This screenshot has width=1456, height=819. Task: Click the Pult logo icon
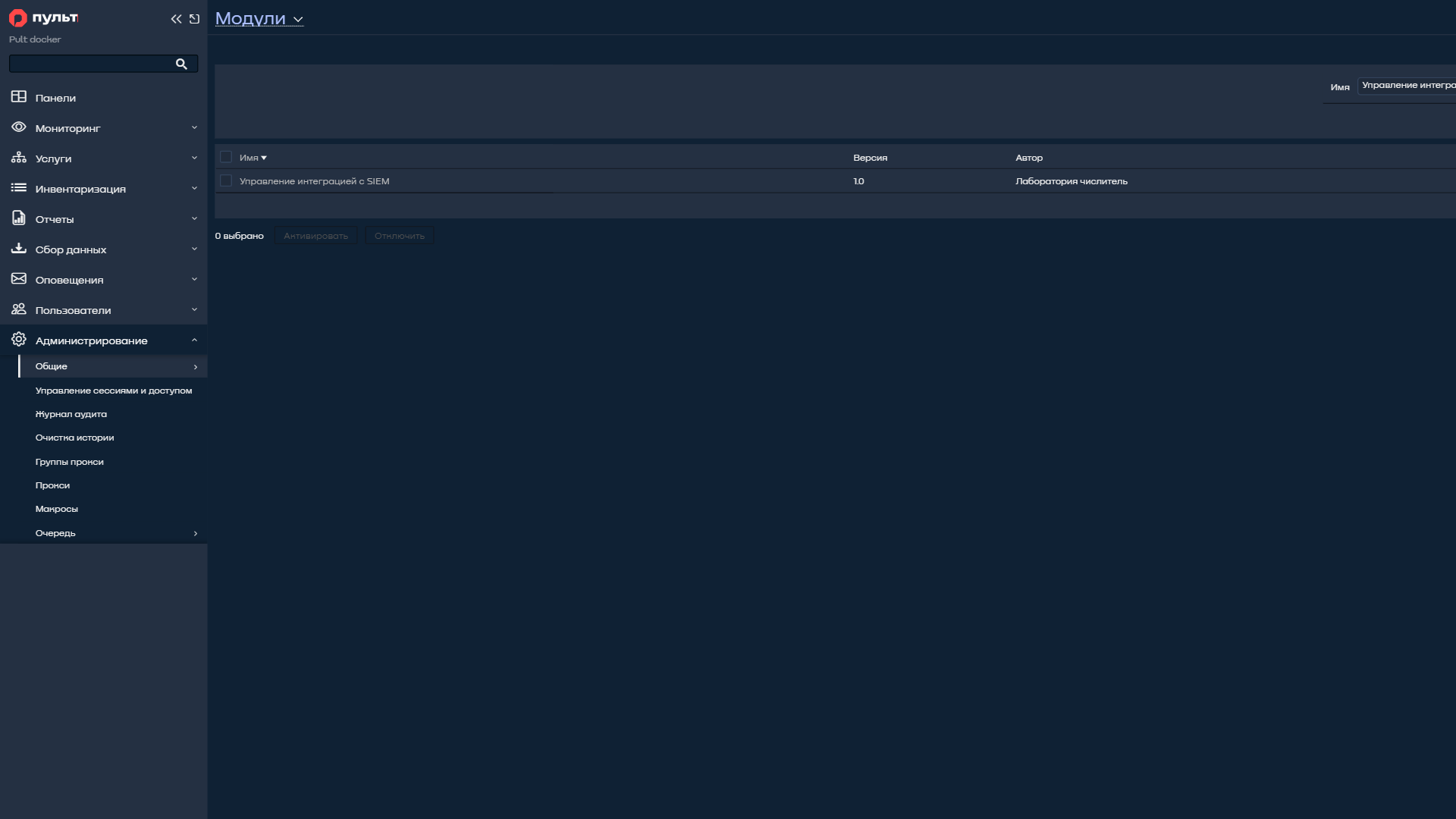[x=17, y=18]
